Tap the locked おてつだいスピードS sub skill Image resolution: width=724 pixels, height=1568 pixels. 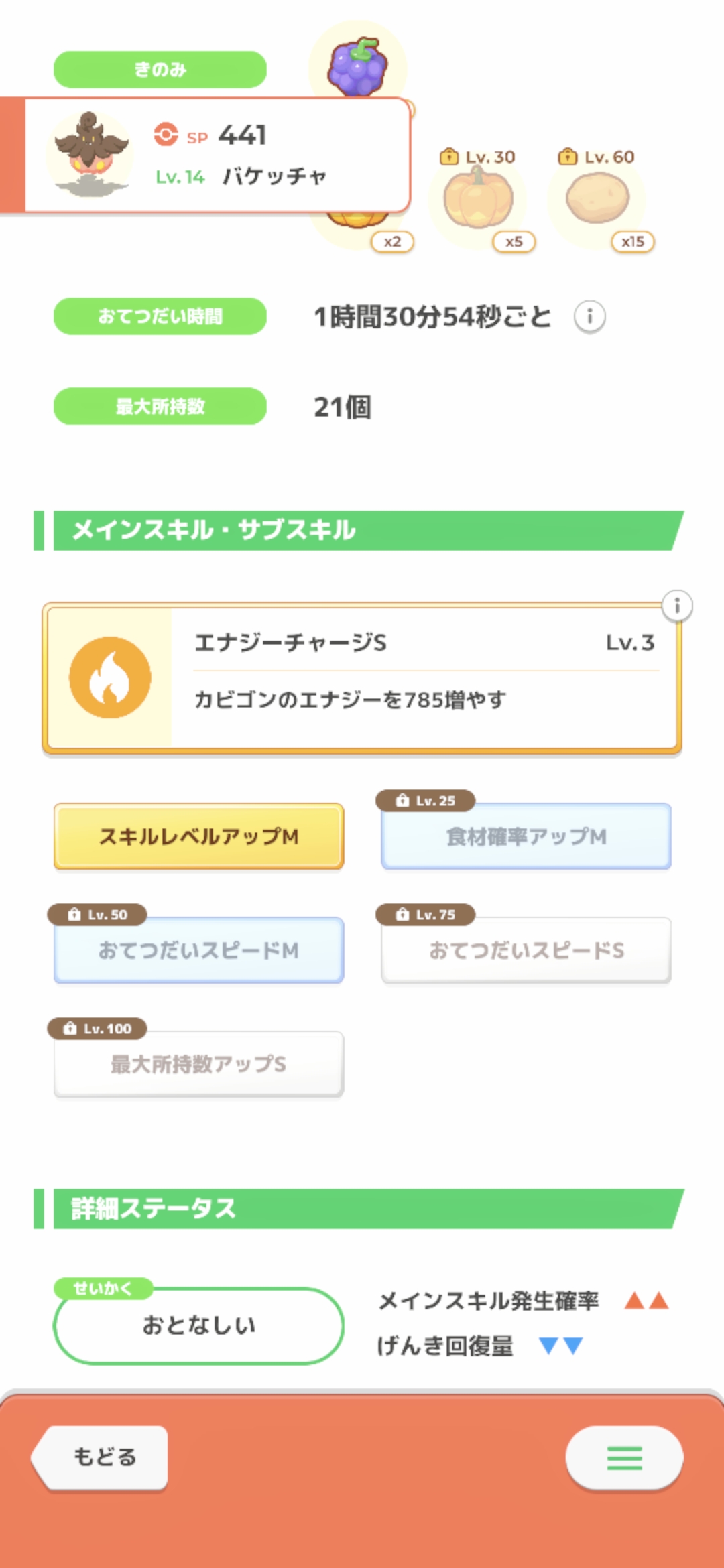coord(526,950)
